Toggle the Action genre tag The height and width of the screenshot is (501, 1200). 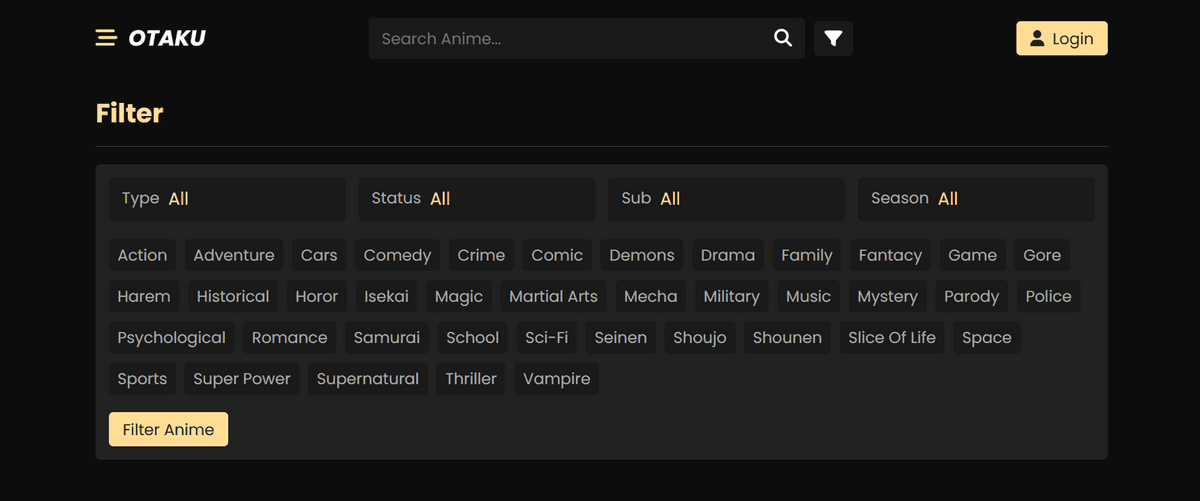[142, 255]
